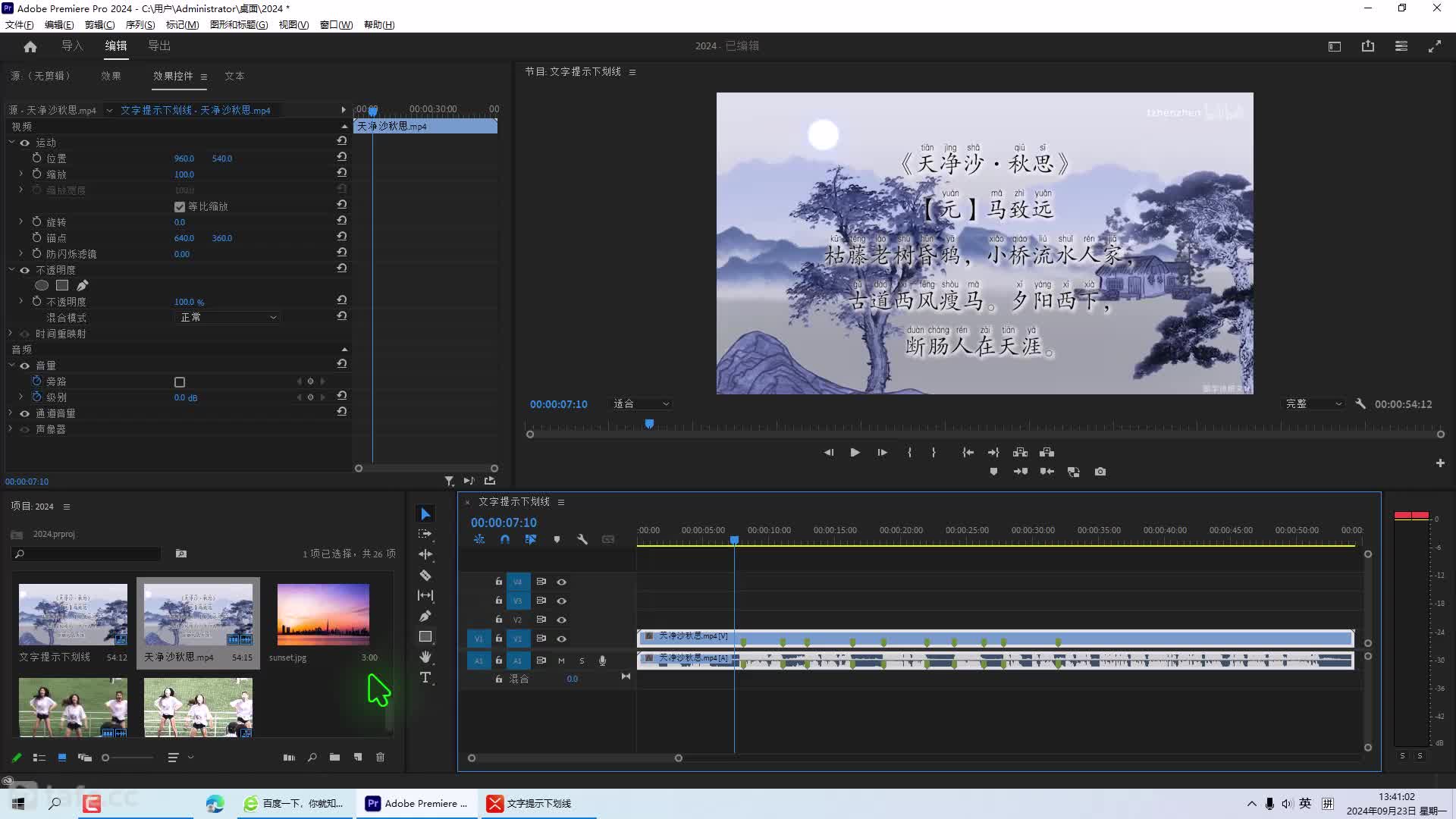Click Mark Out button

point(934,453)
